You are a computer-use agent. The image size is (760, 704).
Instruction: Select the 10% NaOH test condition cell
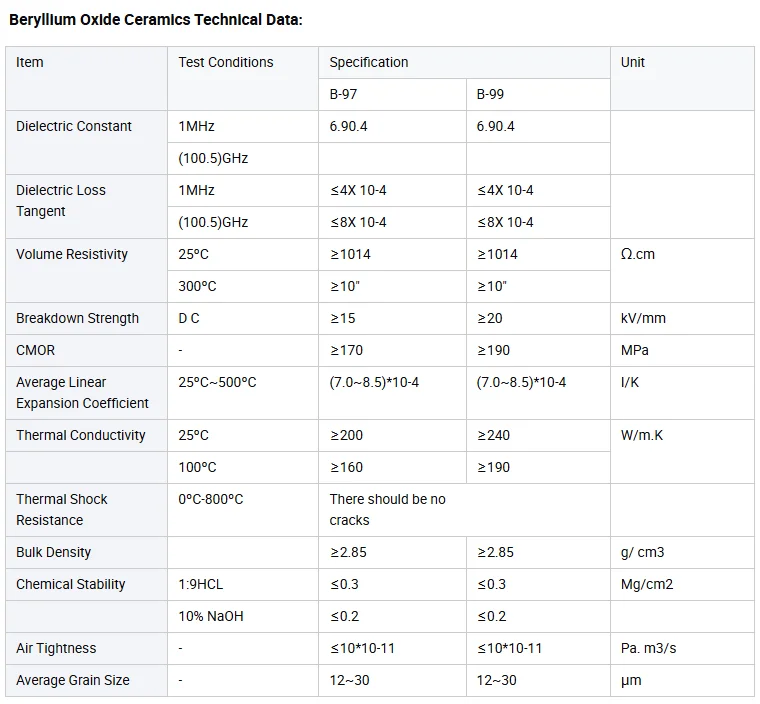point(211,616)
